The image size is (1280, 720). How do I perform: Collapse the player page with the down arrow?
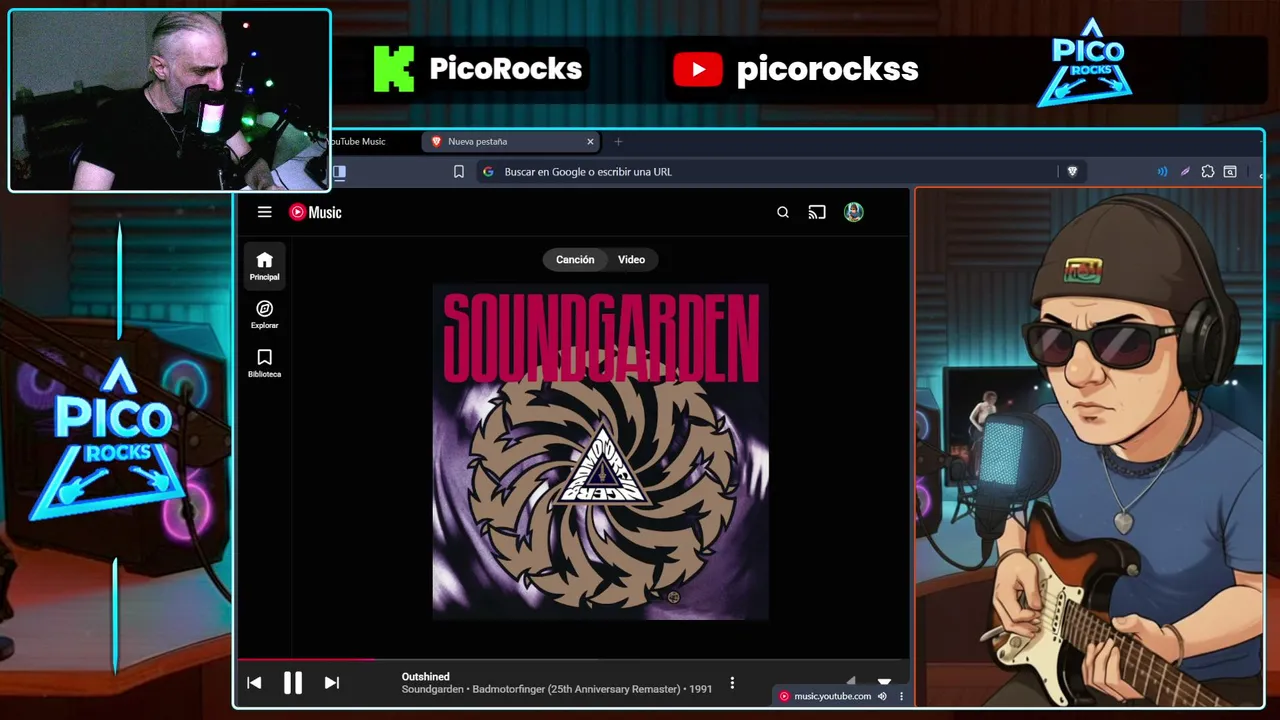click(x=884, y=681)
